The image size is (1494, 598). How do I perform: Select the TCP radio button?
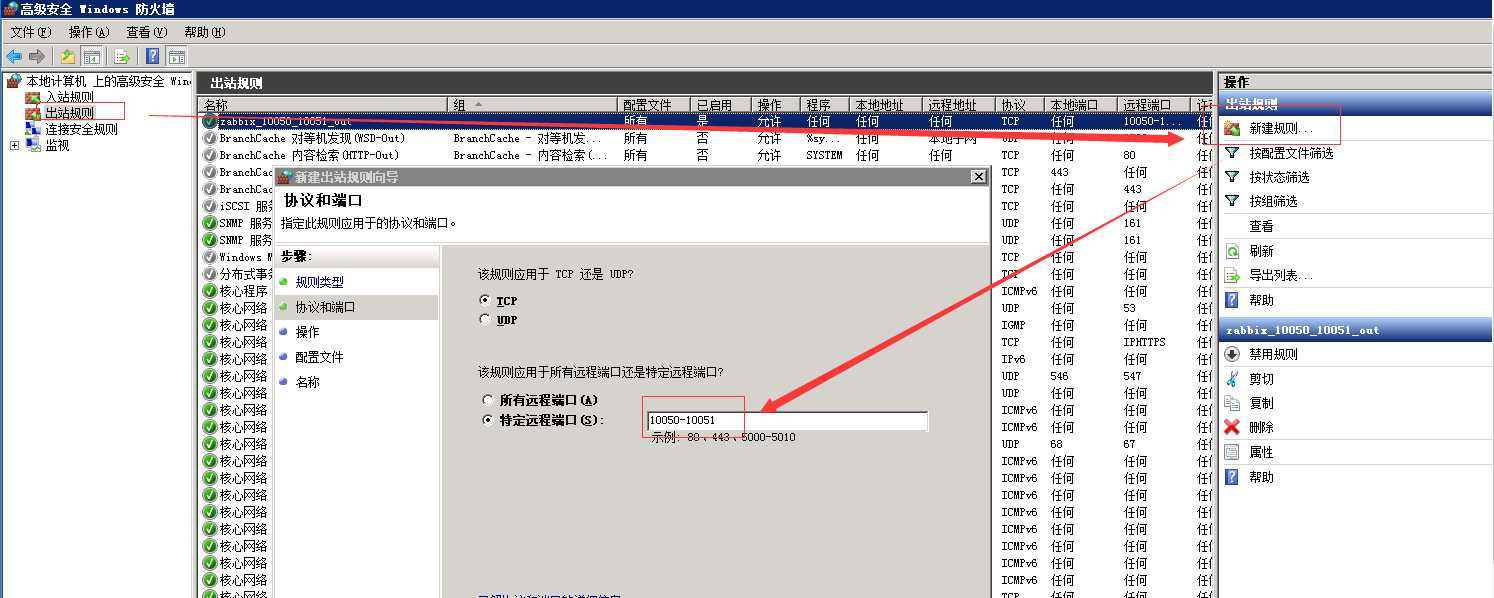(x=486, y=300)
